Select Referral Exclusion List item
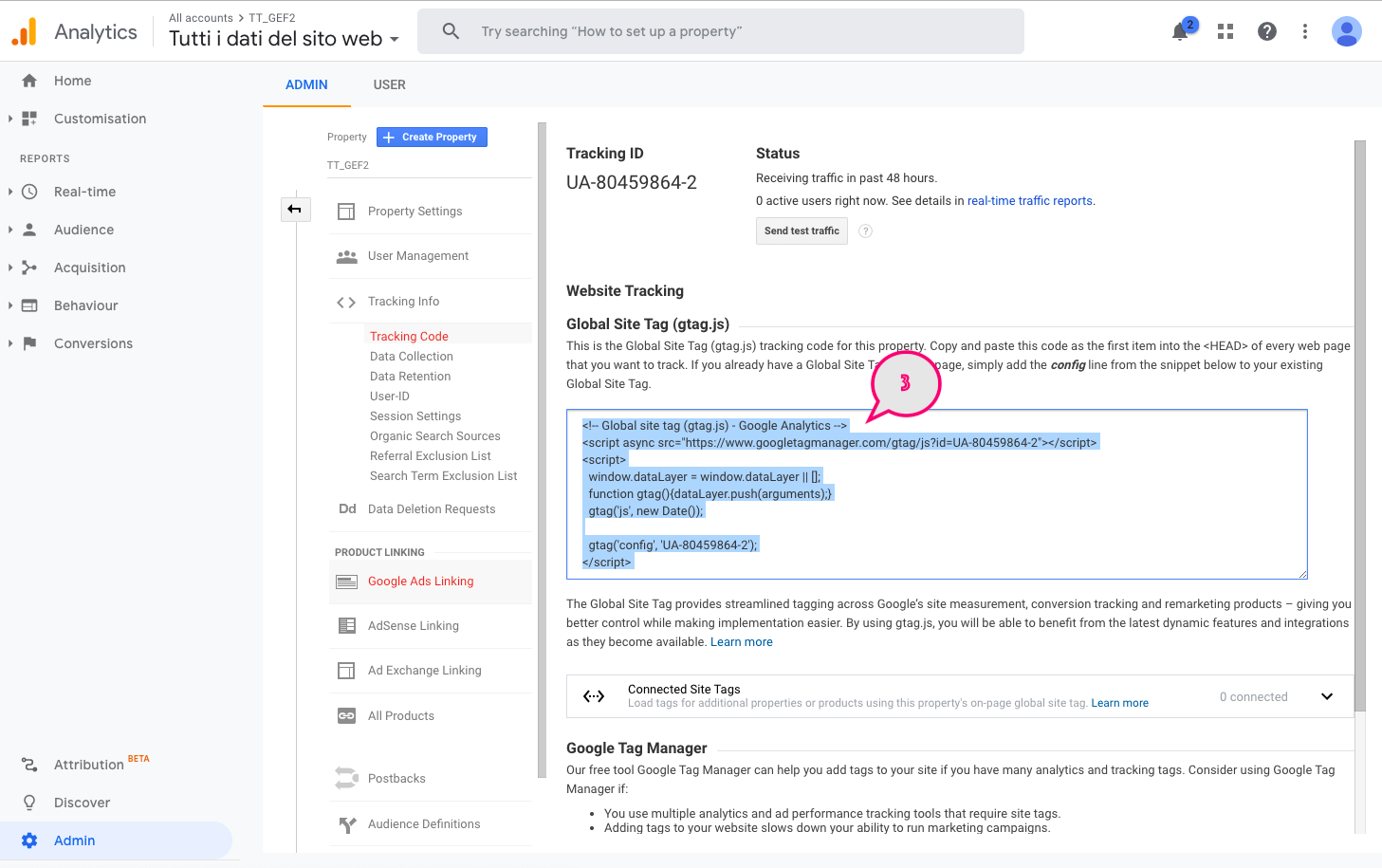 (431, 456)
